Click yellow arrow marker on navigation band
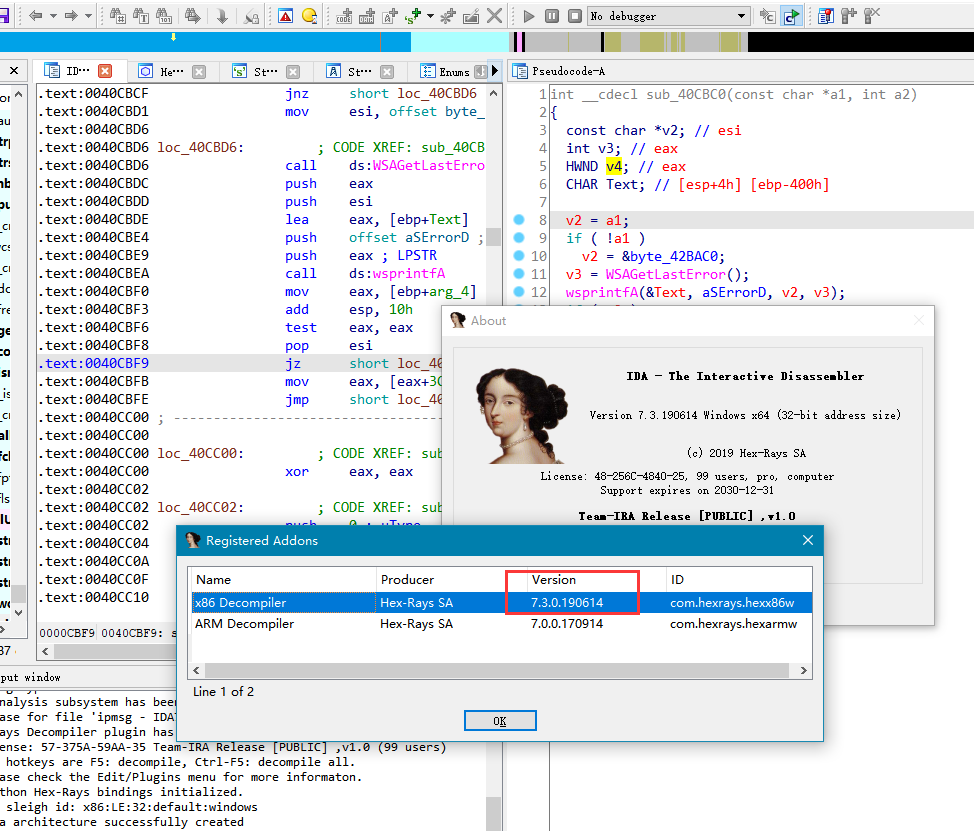 click(x=173, y=37)
